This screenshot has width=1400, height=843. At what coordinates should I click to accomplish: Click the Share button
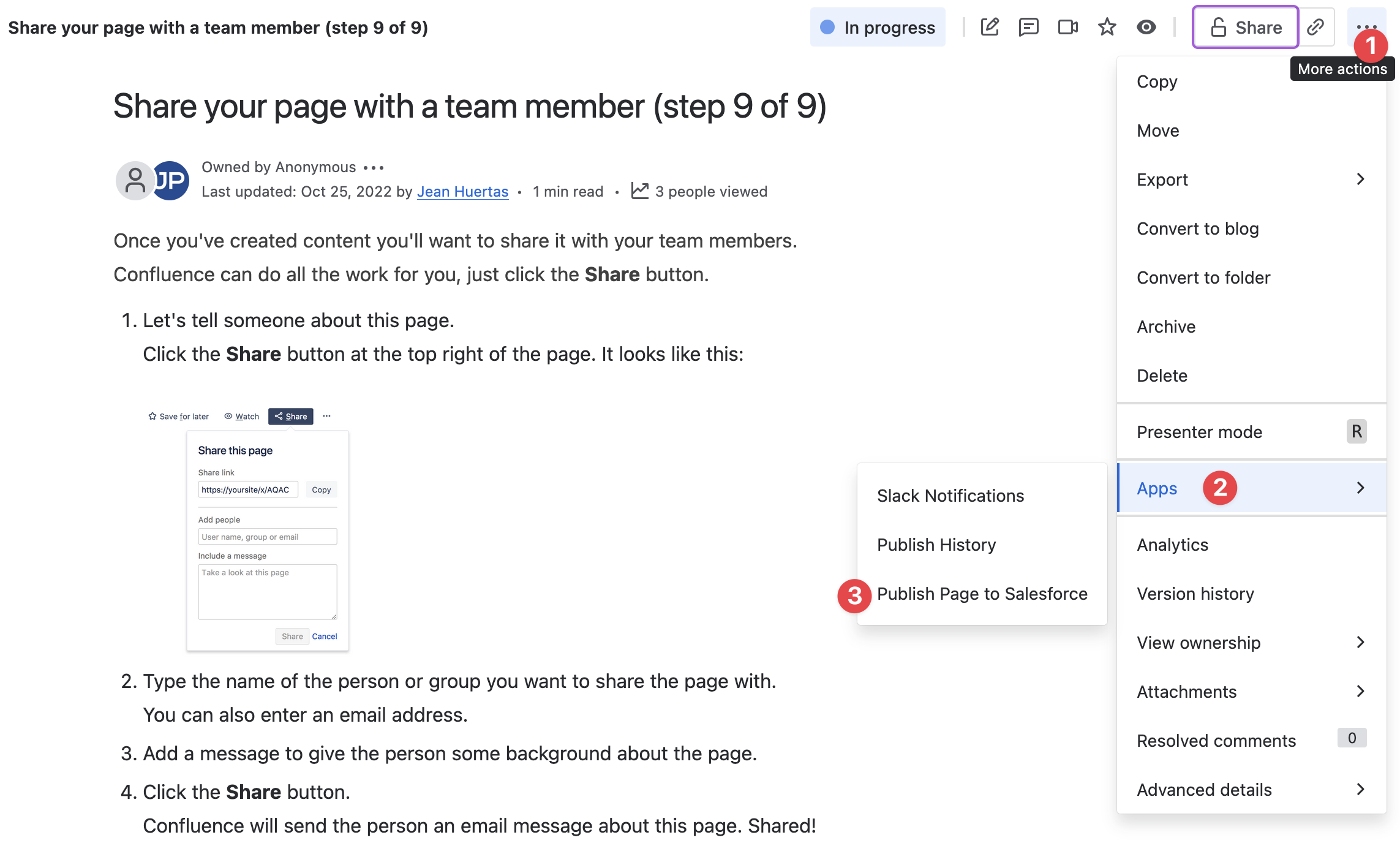1245,27
